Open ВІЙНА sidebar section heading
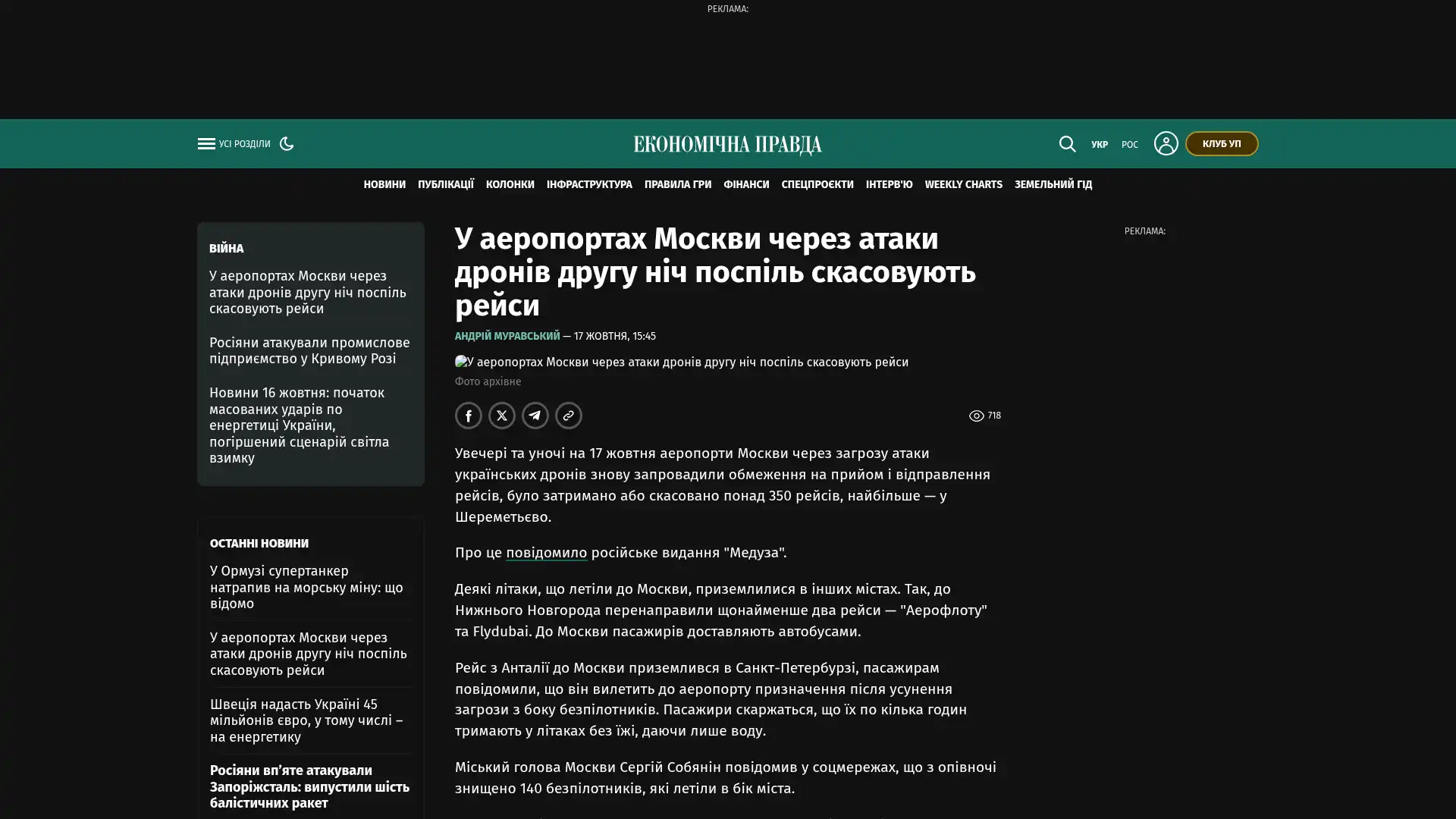The height and width of the screenshot is (819, 1456). pos(226,249)
